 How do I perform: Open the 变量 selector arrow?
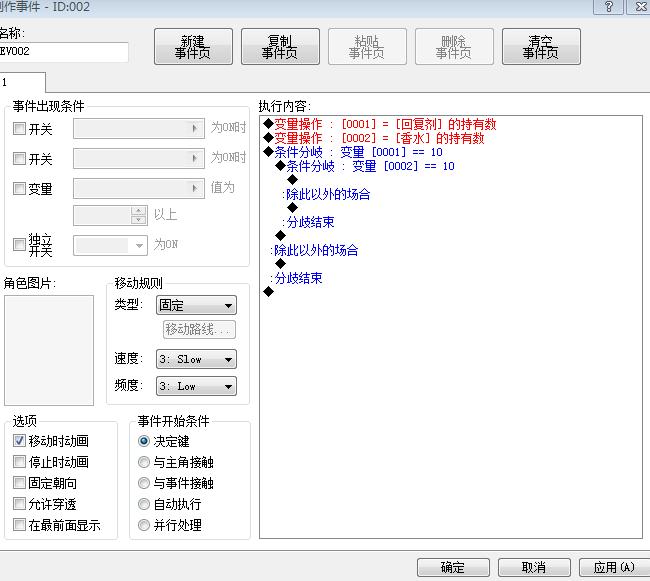pos(195,189)
